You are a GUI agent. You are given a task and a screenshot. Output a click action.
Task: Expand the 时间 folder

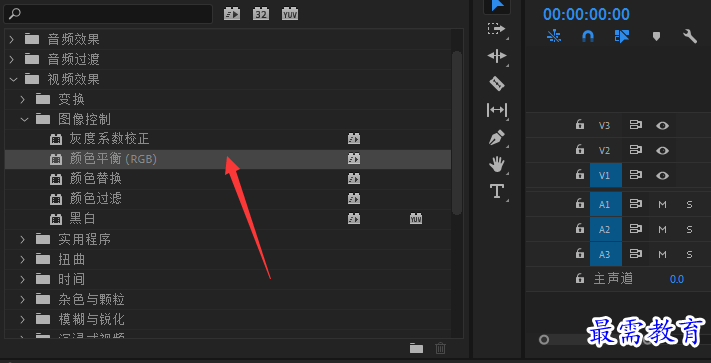click(23, 279)
